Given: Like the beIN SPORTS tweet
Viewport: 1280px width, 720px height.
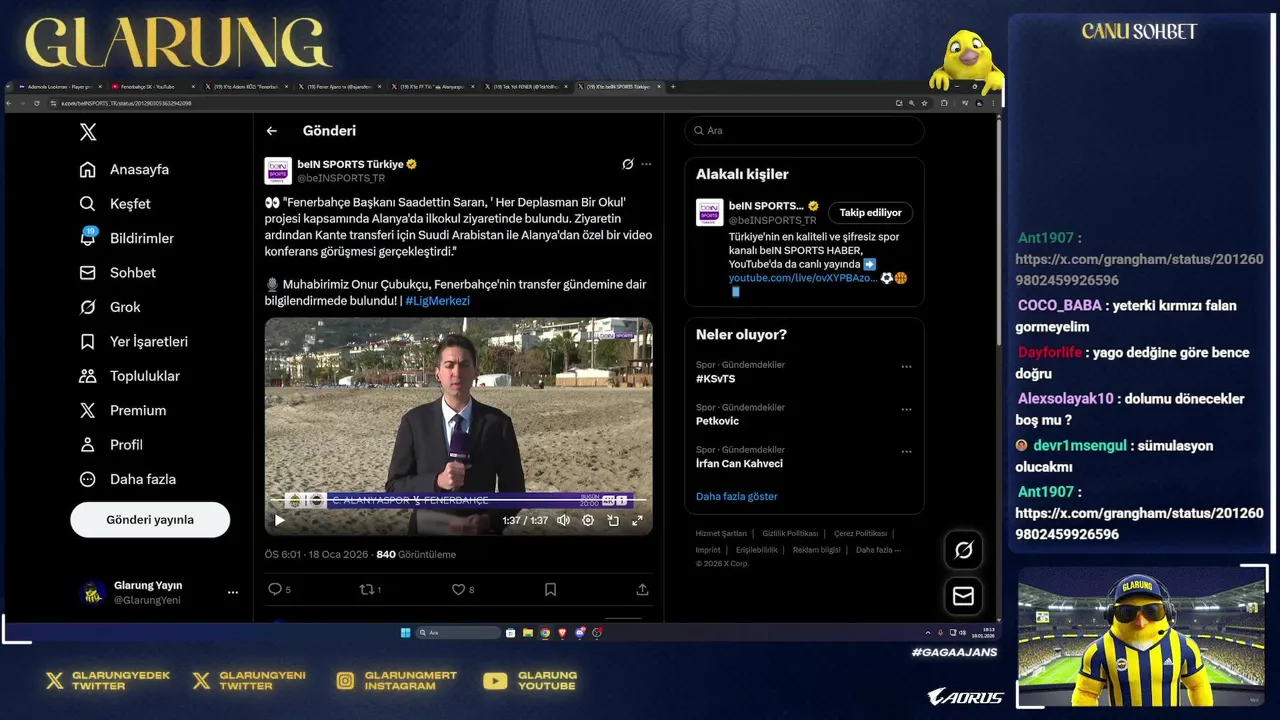Looking at the screenshot, I should coord(463,590).
